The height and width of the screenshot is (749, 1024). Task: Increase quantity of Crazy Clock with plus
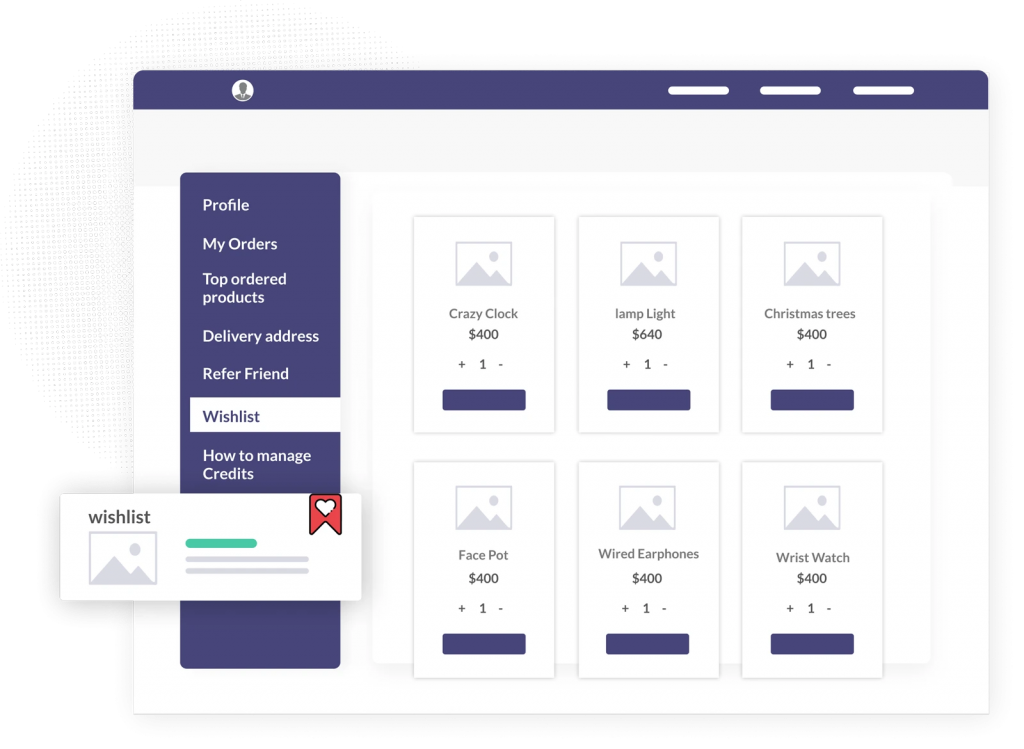coord(462,364)
